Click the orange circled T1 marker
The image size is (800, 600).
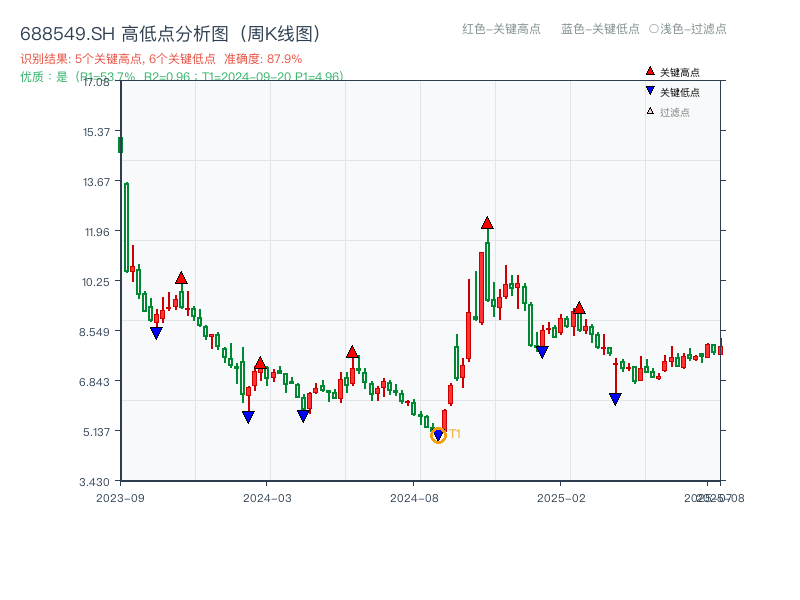(x=440, y=435)
